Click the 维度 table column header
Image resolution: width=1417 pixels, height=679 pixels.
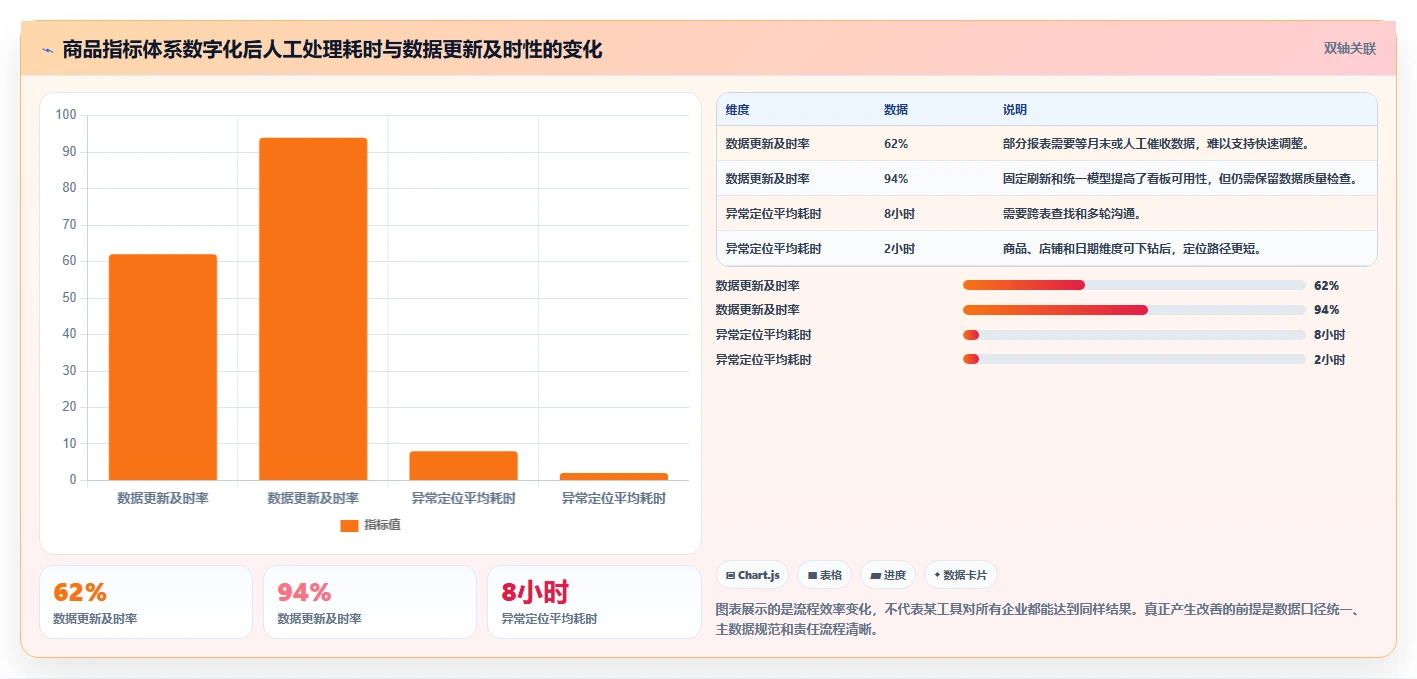[x=738, y=110]
